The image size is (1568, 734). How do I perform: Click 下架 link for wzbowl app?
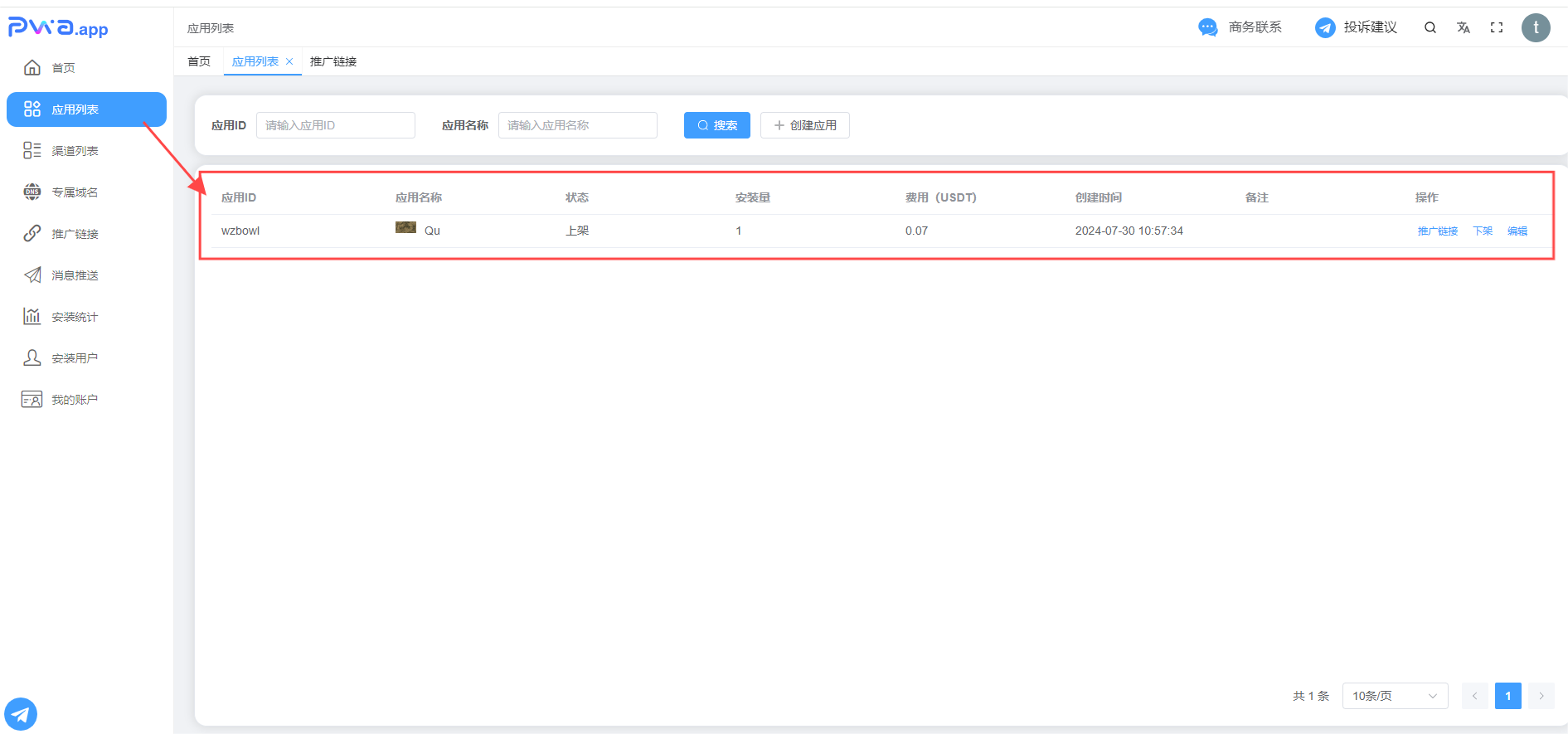pyautogui.click(x=1483, y=231)
